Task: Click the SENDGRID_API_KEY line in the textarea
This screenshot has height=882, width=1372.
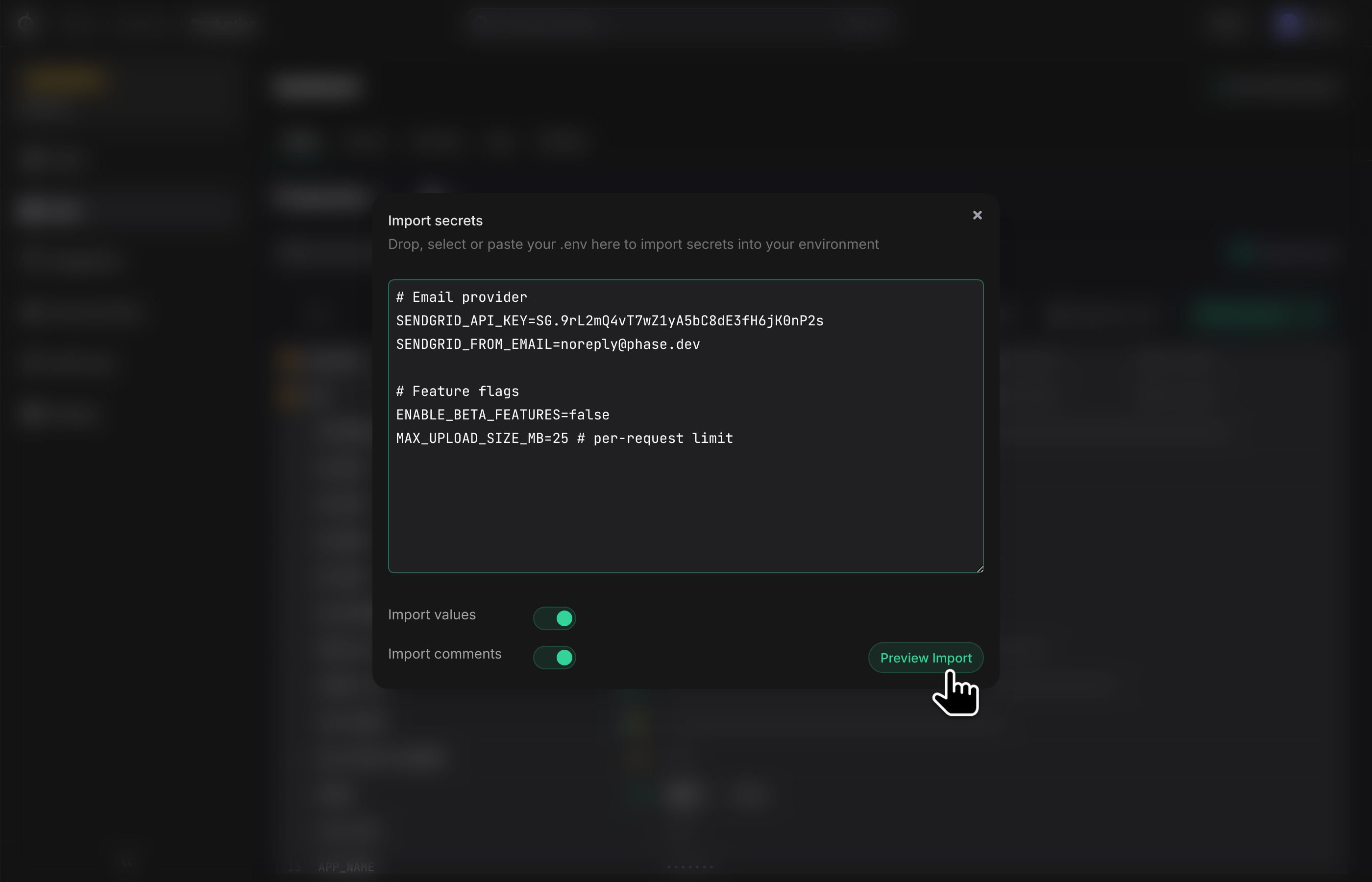Action: [x=609, y=321]
